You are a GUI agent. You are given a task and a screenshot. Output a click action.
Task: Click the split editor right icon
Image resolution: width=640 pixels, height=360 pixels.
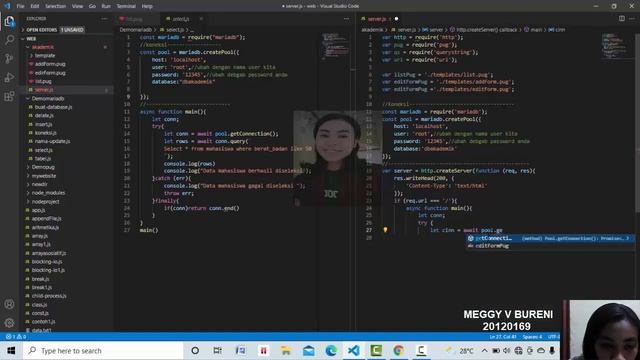click(x=622, y=19)
